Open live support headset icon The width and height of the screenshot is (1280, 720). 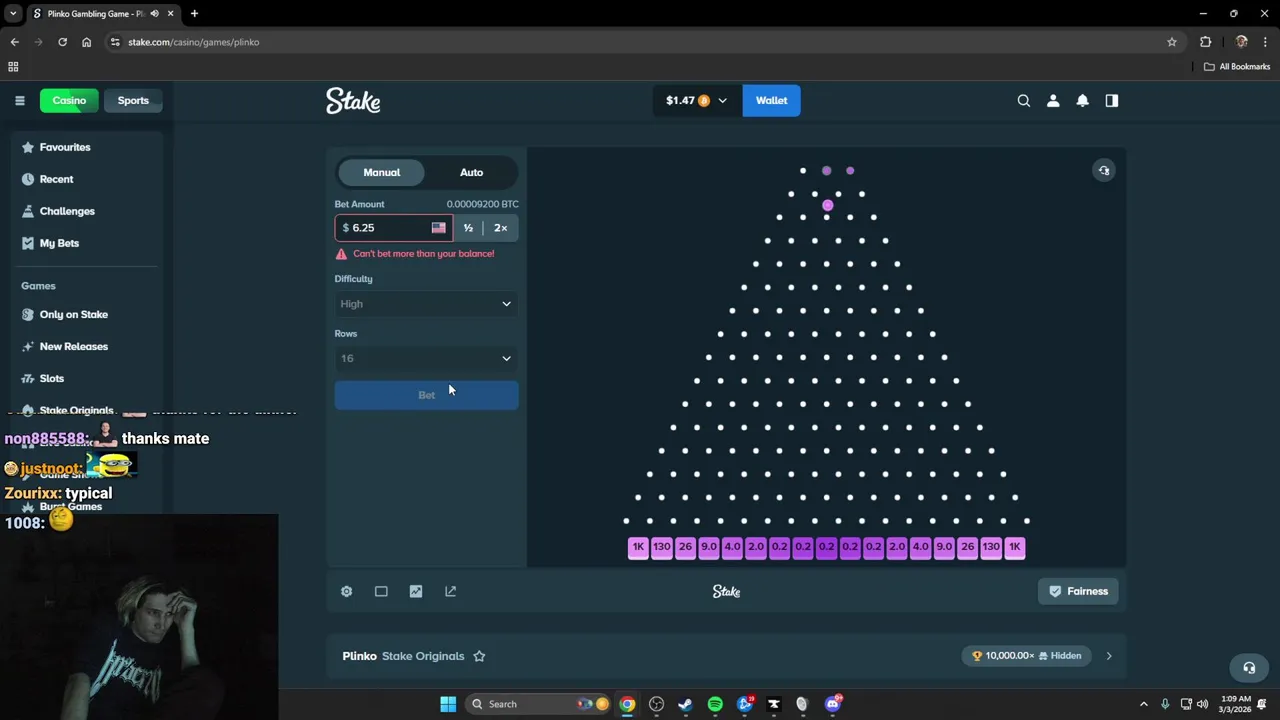coord(1249,668)
